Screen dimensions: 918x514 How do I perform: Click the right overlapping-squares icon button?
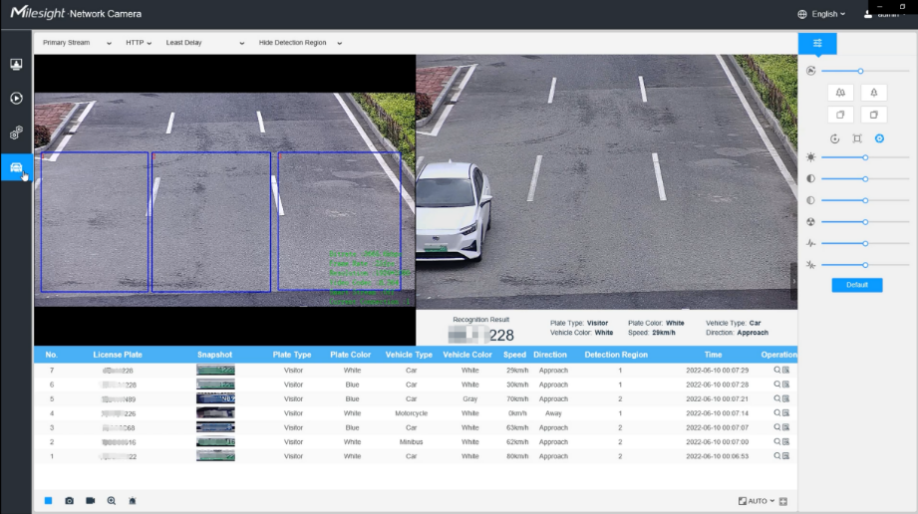point(874,115)
